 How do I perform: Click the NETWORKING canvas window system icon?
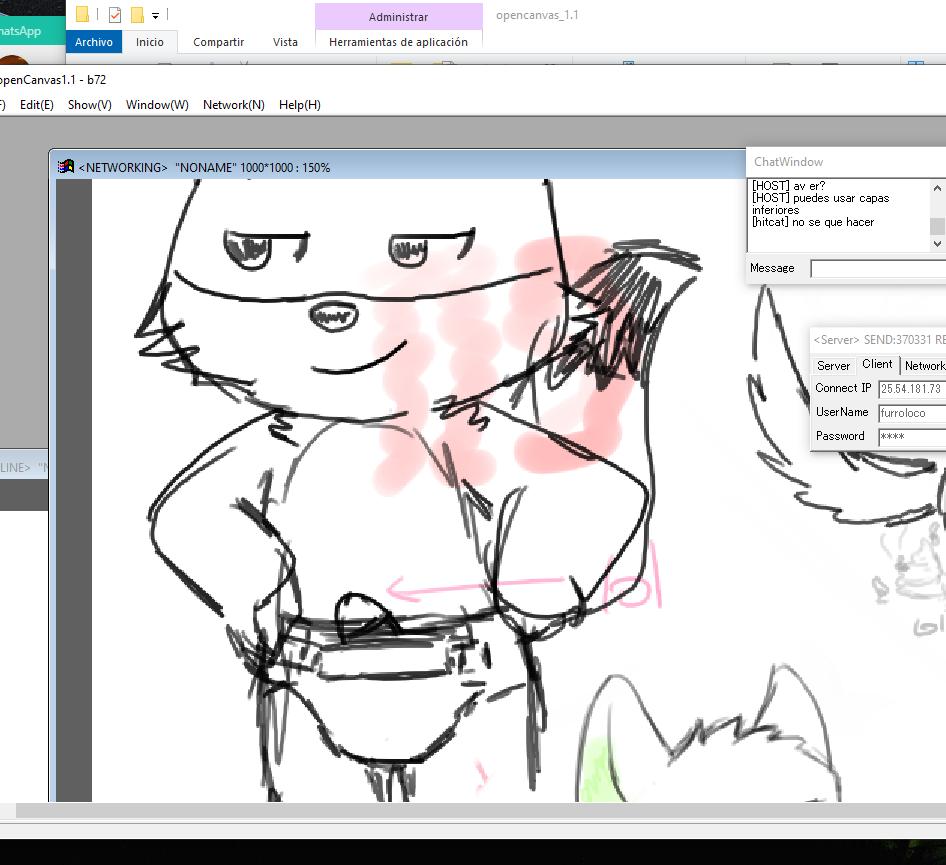click(x=66, y=167)
